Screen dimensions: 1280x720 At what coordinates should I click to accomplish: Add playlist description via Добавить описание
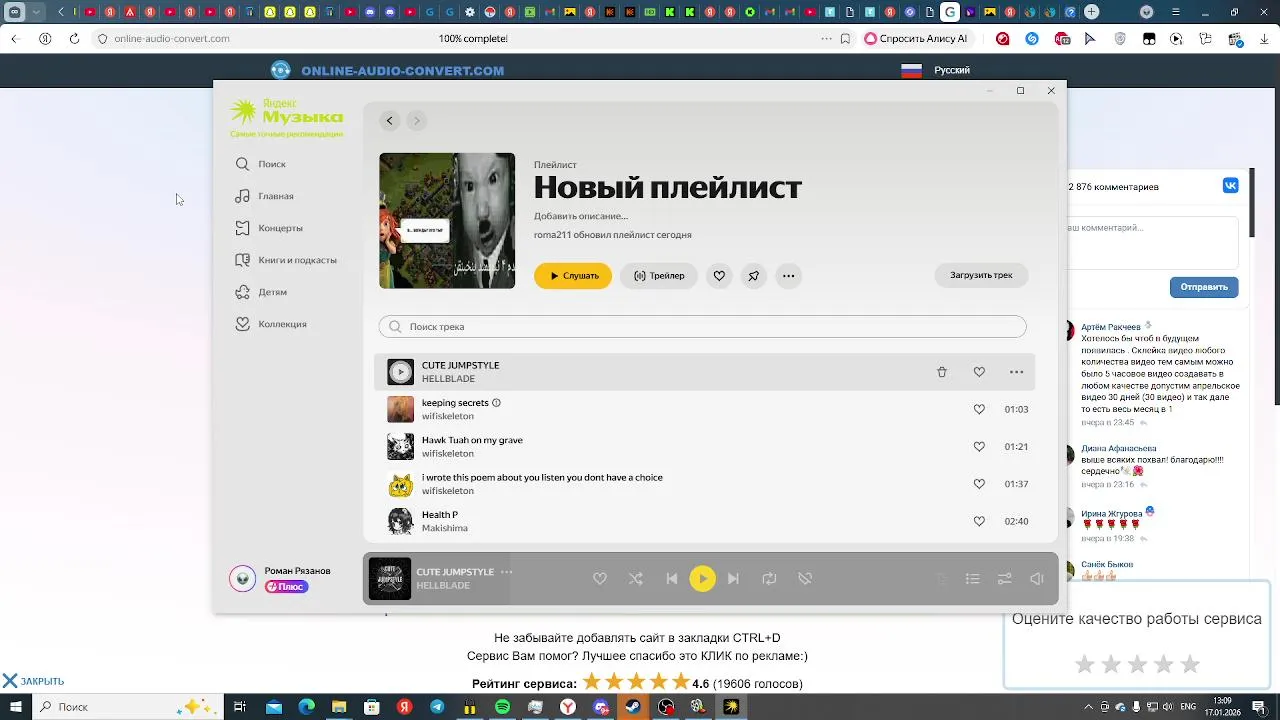(581, 216)
